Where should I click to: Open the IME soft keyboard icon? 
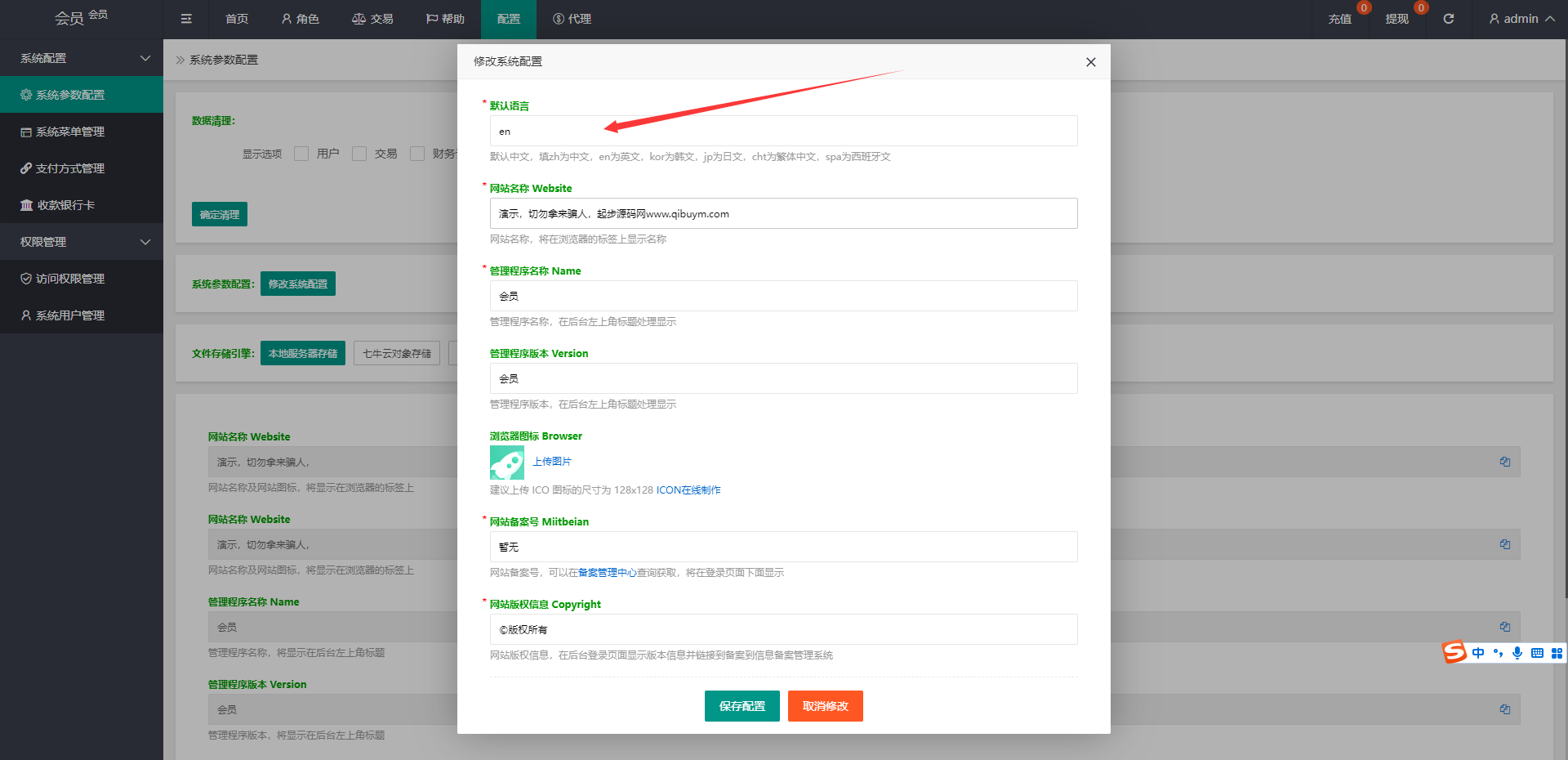[1537, 653]
